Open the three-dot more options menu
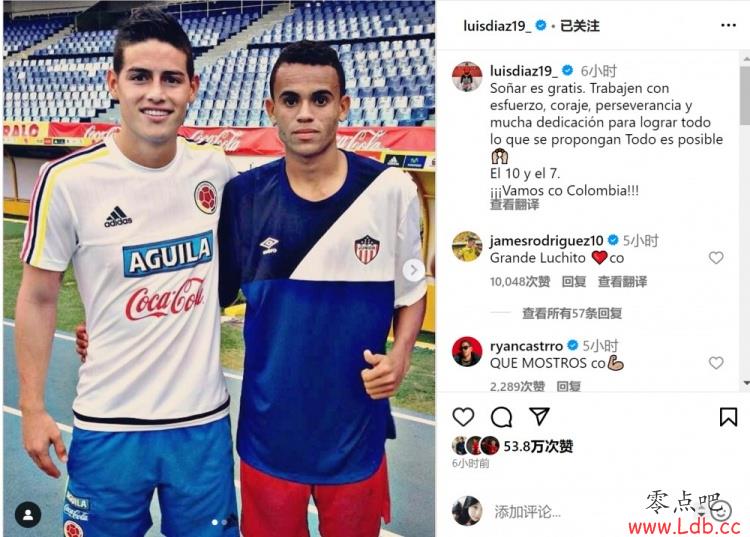 (728, 25)
